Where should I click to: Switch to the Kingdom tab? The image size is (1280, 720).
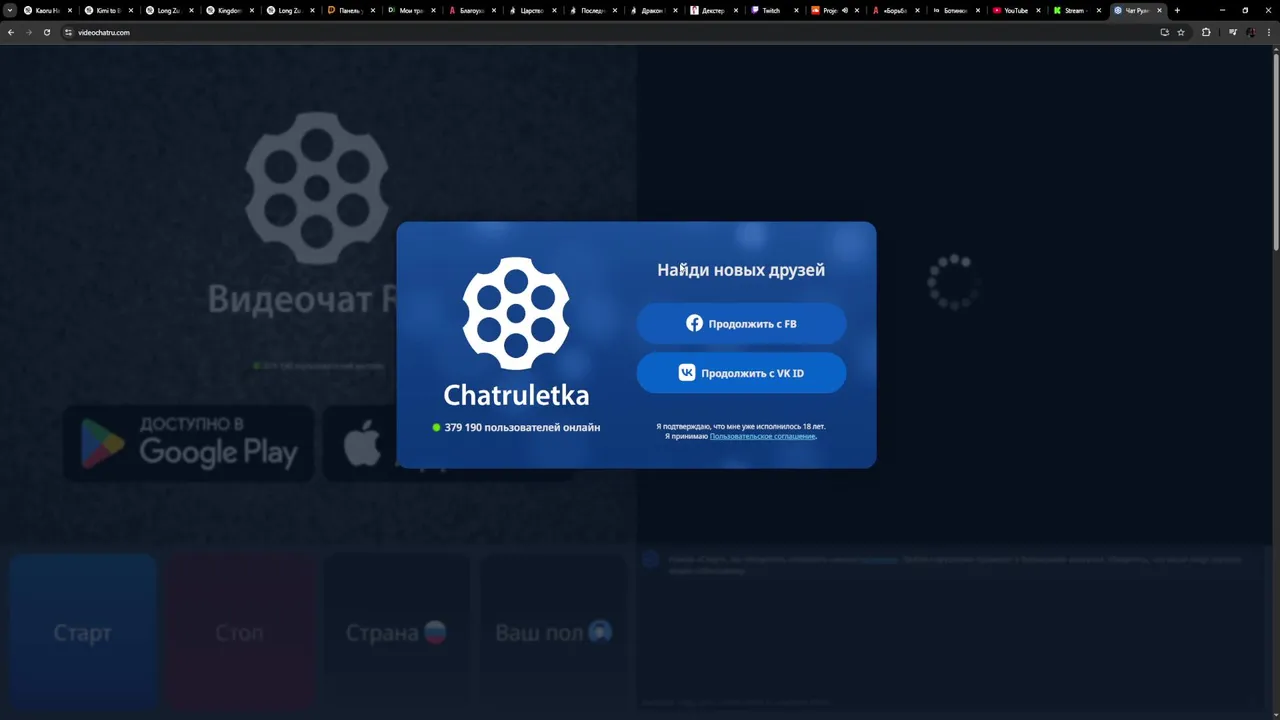point(231,10)
